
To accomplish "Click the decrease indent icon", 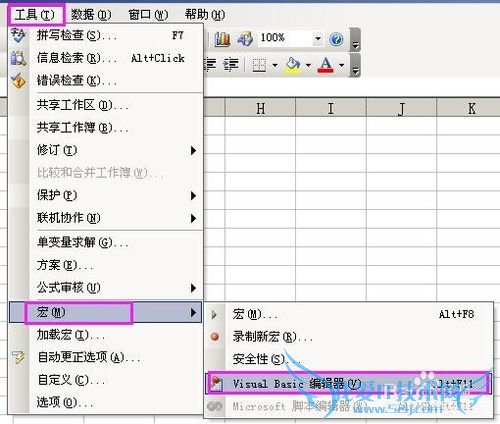I will click(210, 64).
